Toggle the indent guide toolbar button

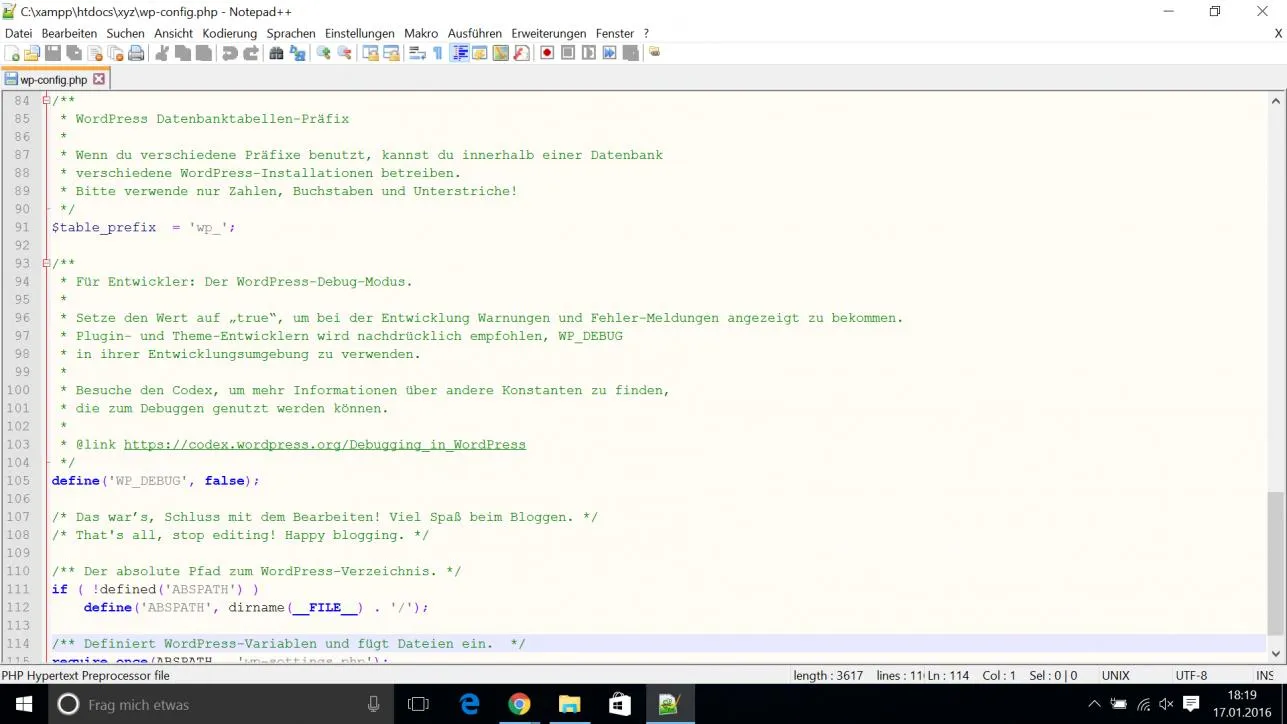coord(459,53)
